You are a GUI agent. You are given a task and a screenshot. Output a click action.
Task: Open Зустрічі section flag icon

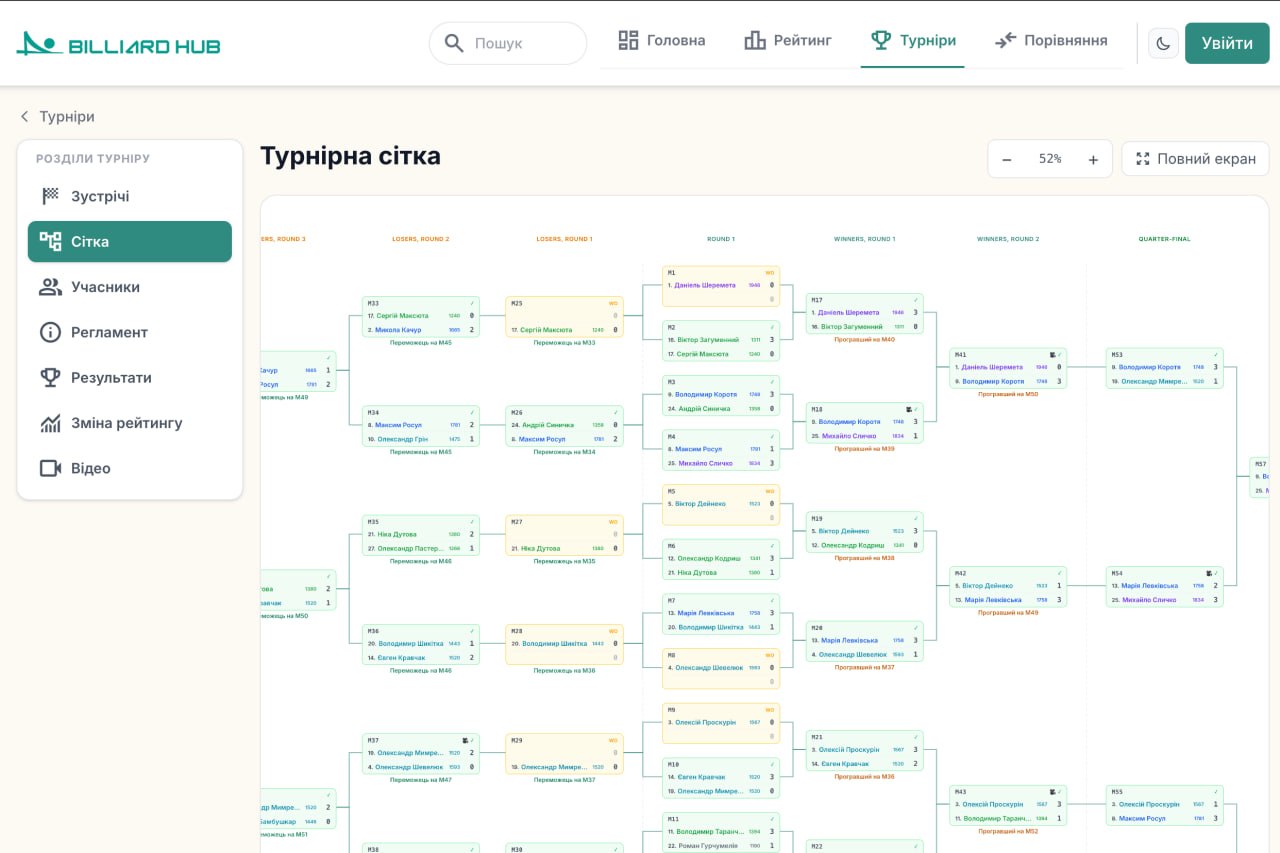point(50,196)
